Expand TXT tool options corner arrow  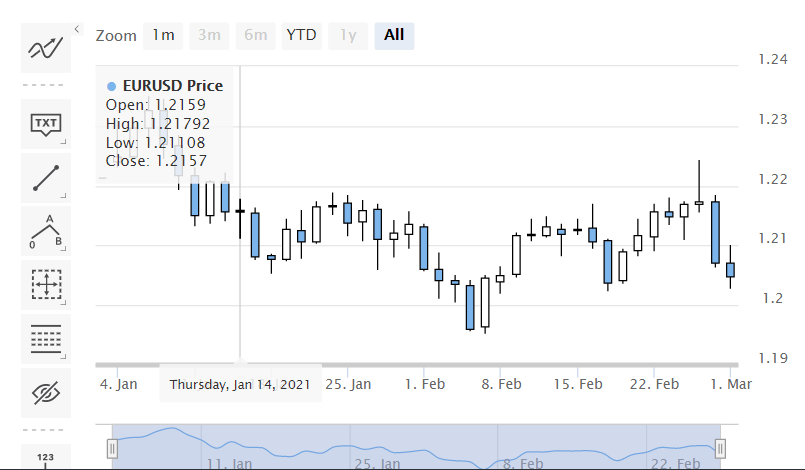pos(64,142)
